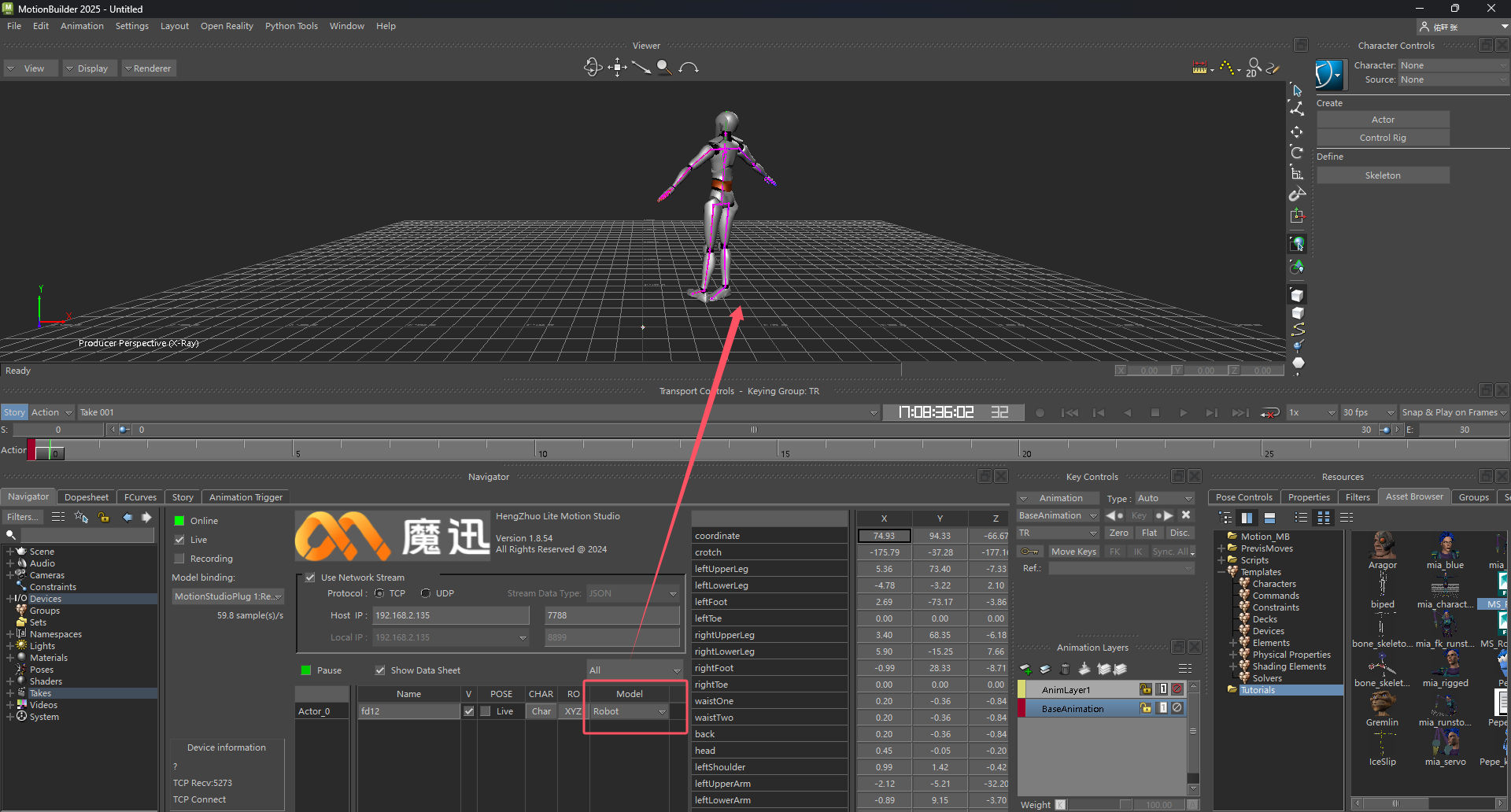Uncheck the Live checkbox
This screenshot has height=812, width=1511.
(179, 540)
